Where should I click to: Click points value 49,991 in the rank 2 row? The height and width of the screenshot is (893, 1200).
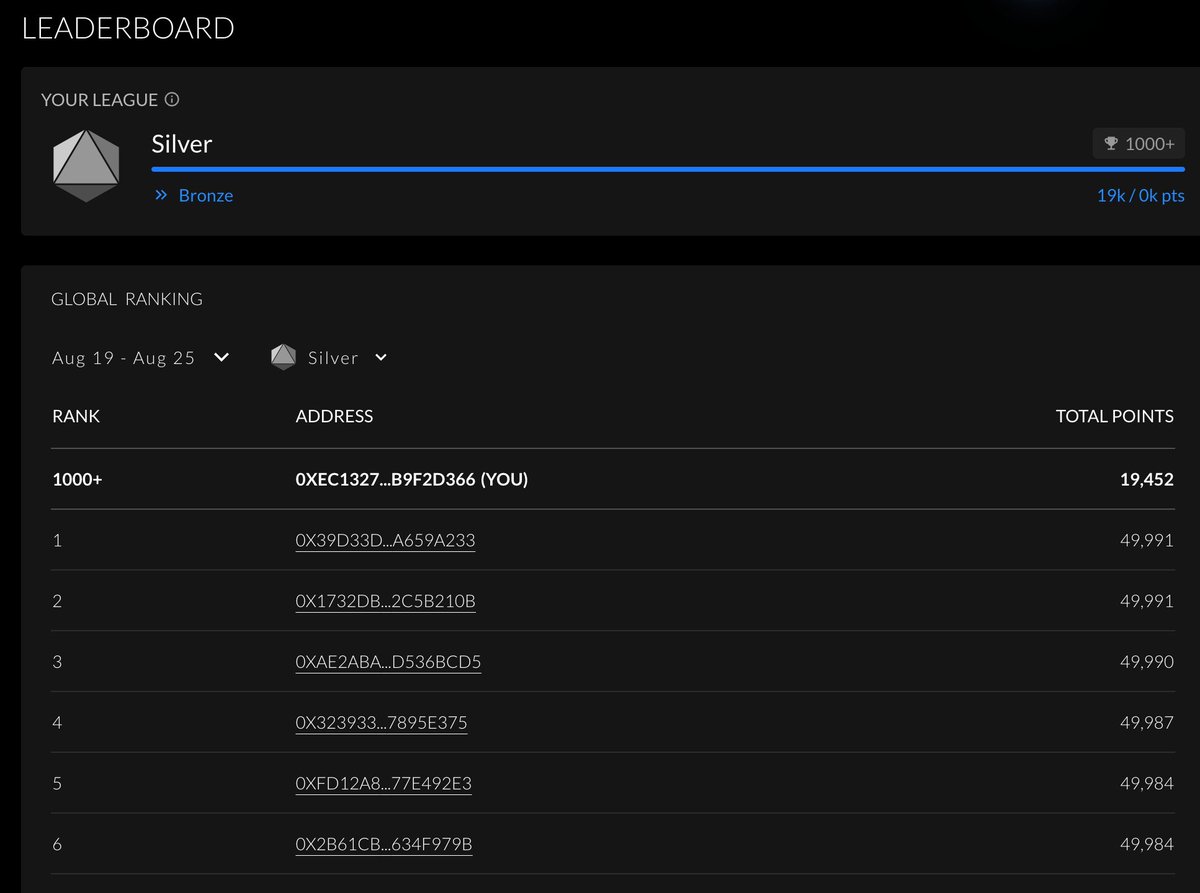click(1147, 602)
